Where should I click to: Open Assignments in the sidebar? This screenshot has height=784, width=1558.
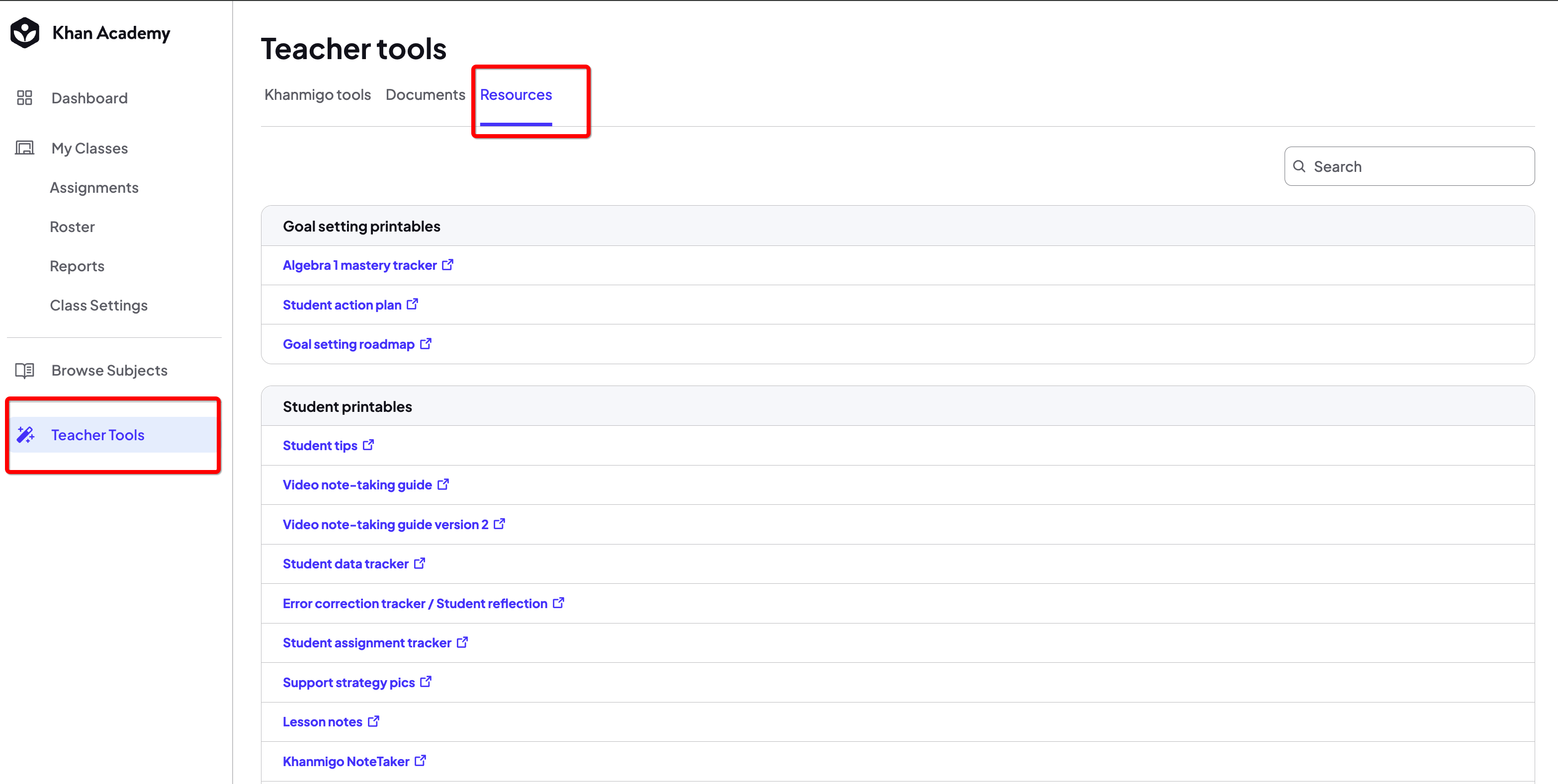pos(94,187)
